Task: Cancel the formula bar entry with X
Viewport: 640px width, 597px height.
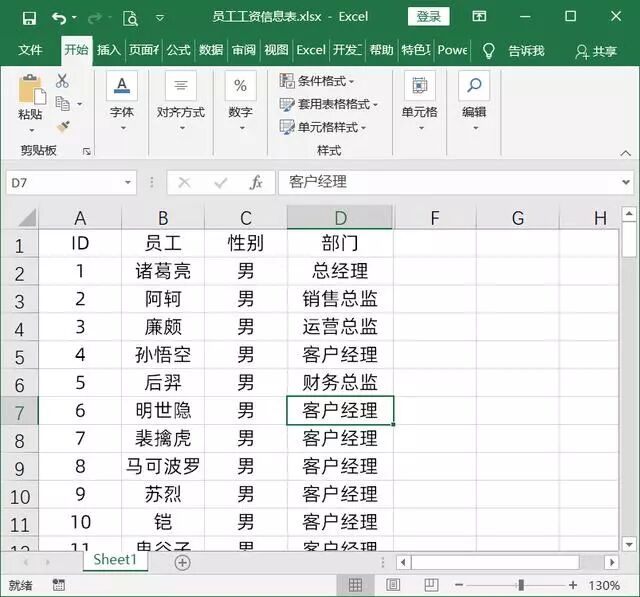Action: [x=184, y=182]
